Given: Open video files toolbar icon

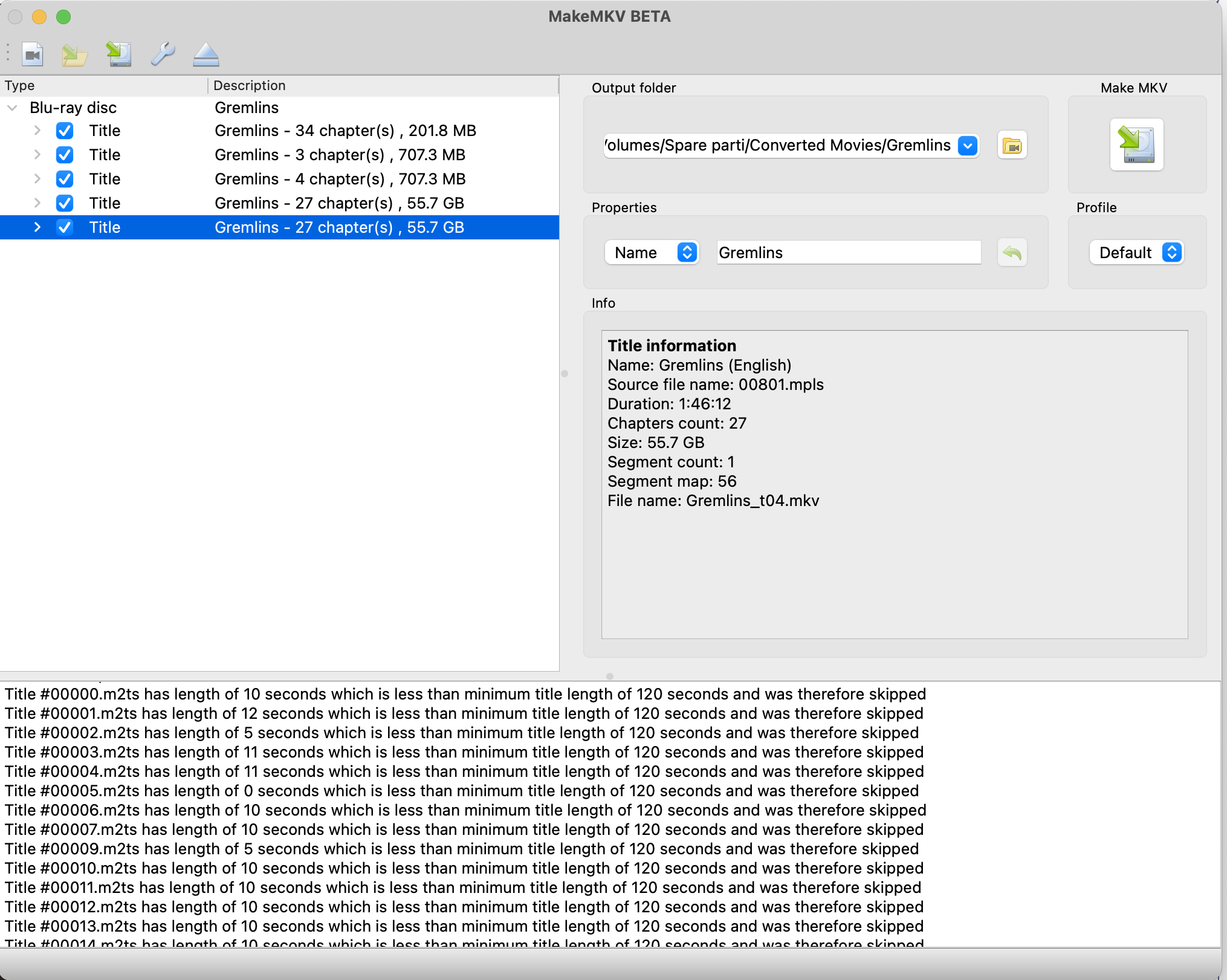Looking at the screenshot, I should coord(33,54).
